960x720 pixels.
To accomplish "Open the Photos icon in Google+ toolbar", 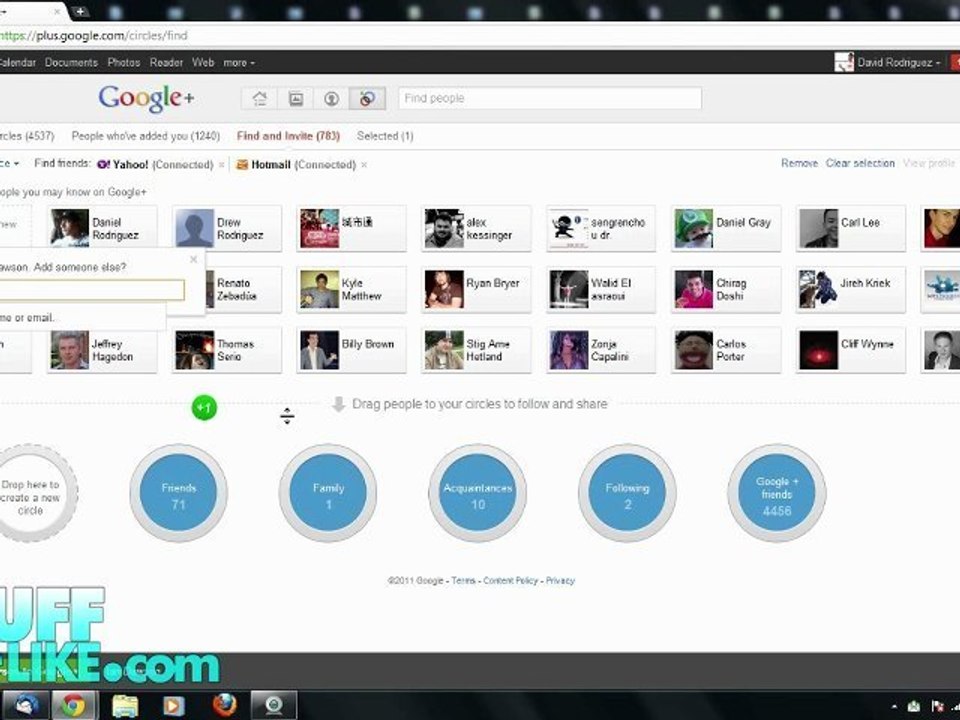I will (x=296, y=99).
